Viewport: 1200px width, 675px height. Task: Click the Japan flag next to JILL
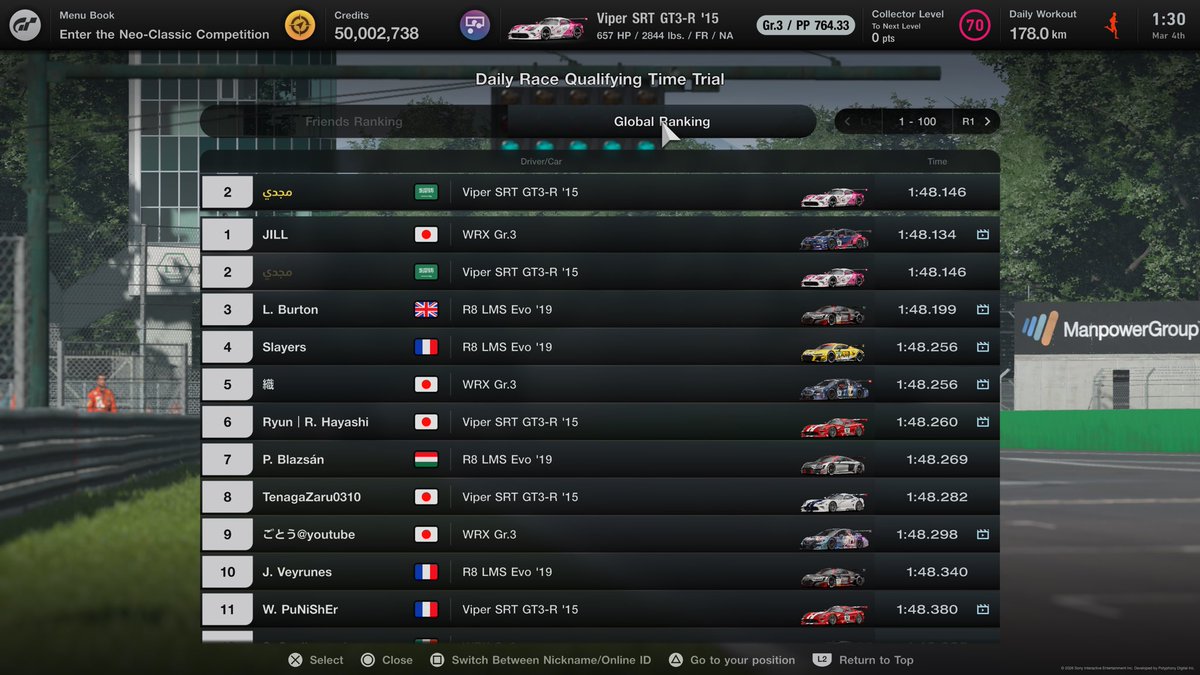pyautogui.click(x=426, y=235)
